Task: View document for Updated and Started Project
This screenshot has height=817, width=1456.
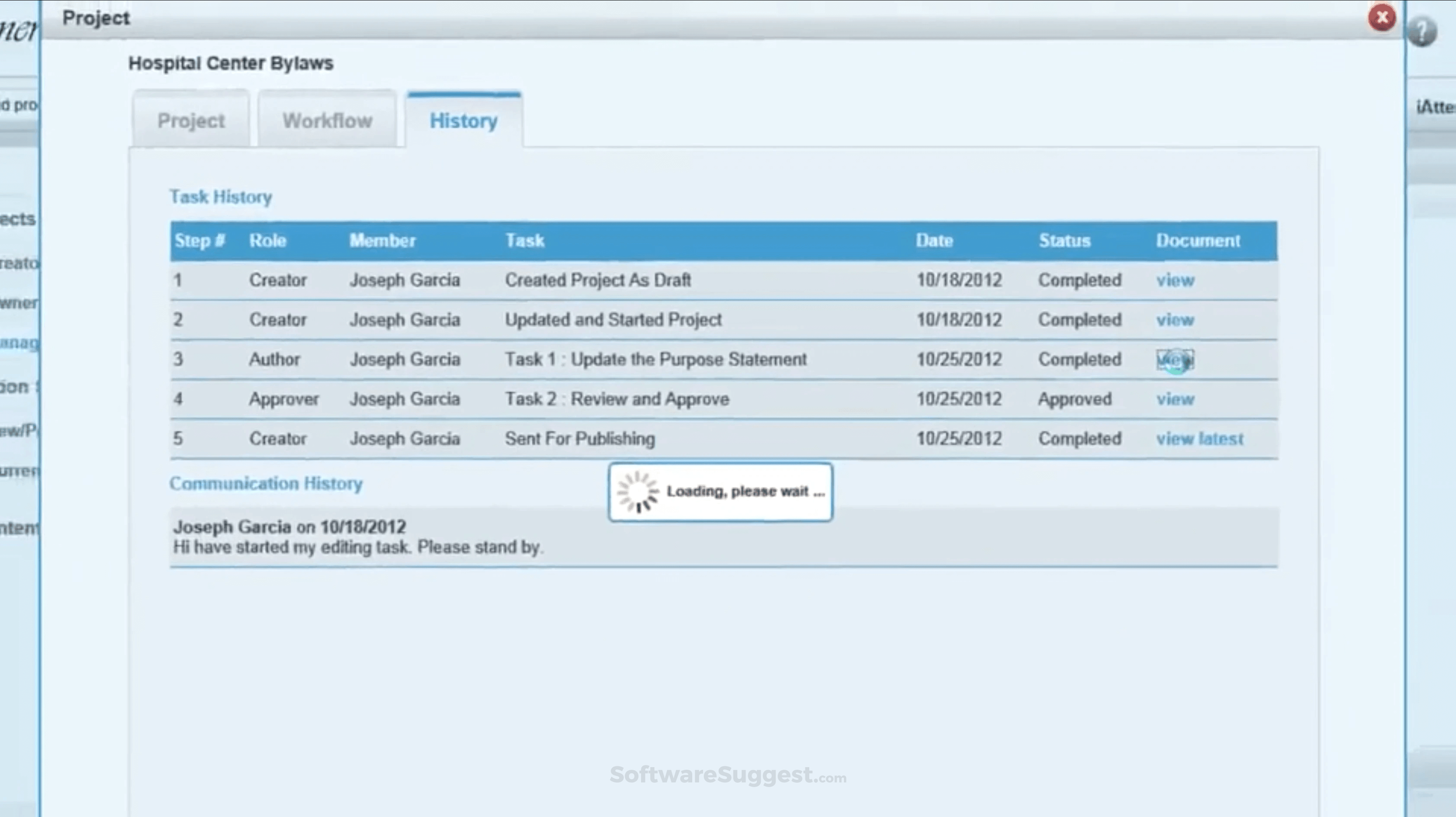Action: click(1175, 320)
